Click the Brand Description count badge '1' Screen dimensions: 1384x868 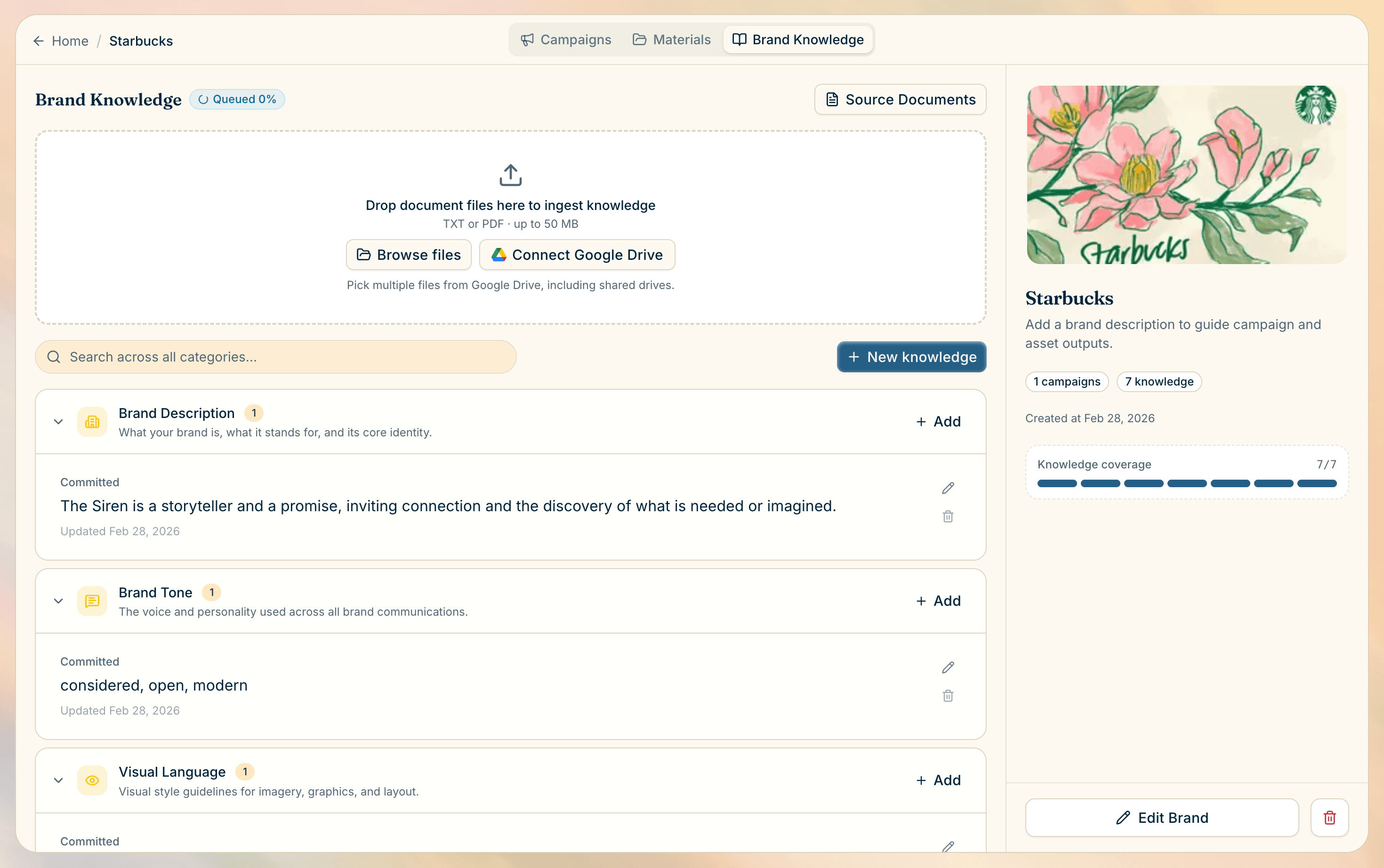coord(254,413)
